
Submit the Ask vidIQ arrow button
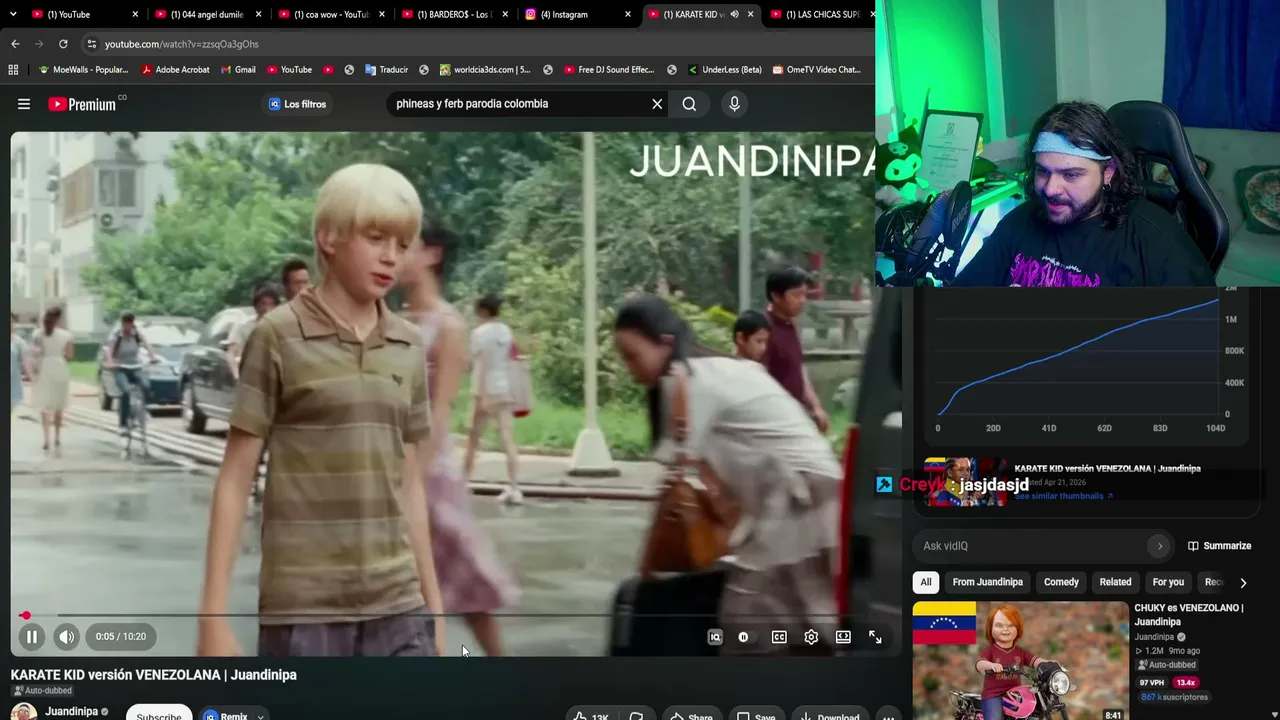pos(1160,546)
